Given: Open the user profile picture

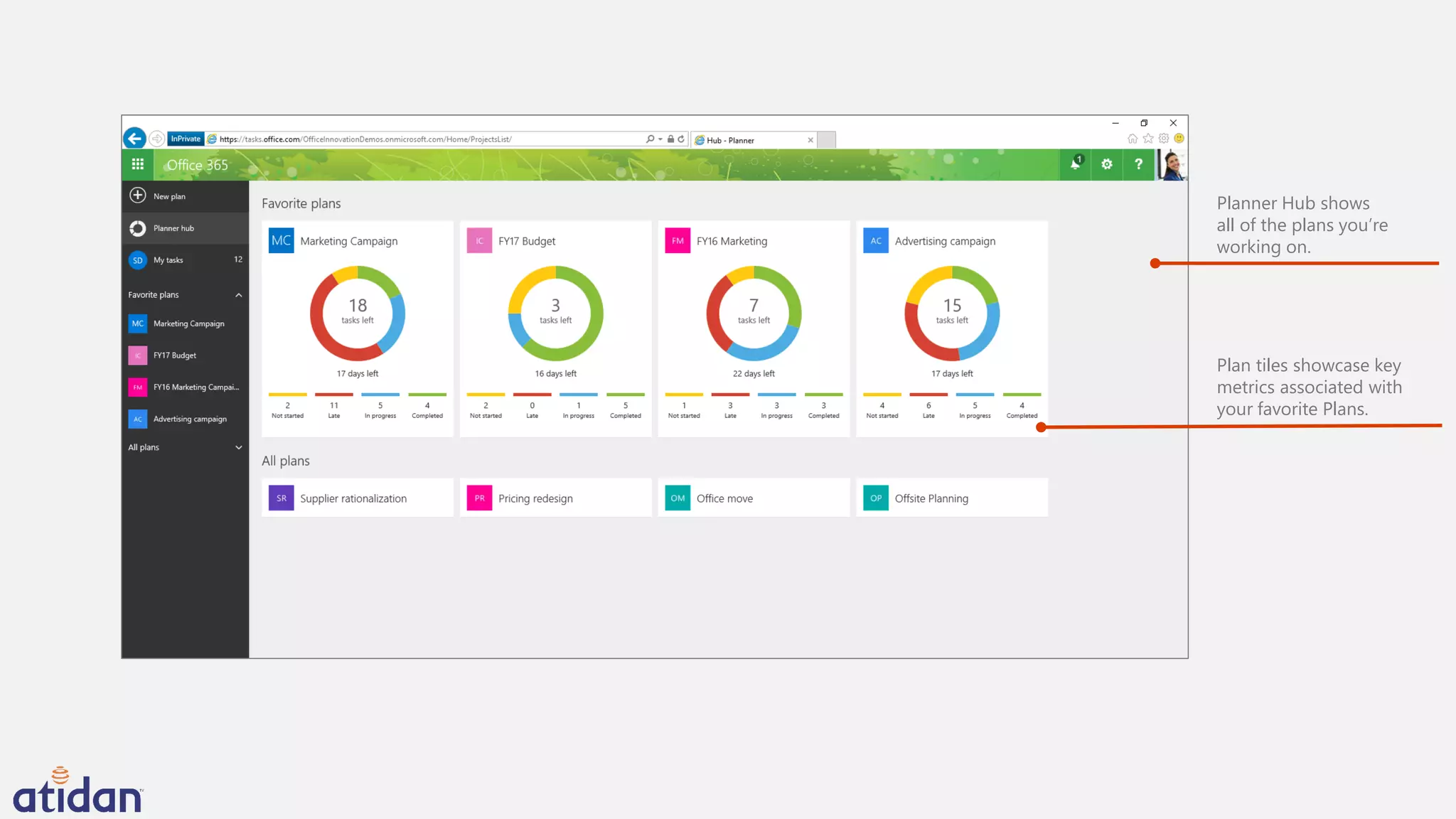Looking at the screenshot, I should coord(1172,164).
